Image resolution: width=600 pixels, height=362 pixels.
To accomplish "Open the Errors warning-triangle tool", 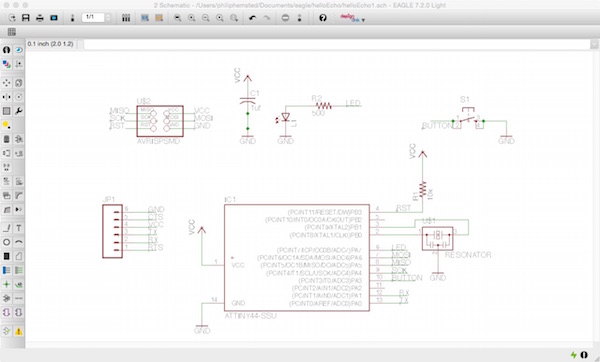I will pos(18,331).
